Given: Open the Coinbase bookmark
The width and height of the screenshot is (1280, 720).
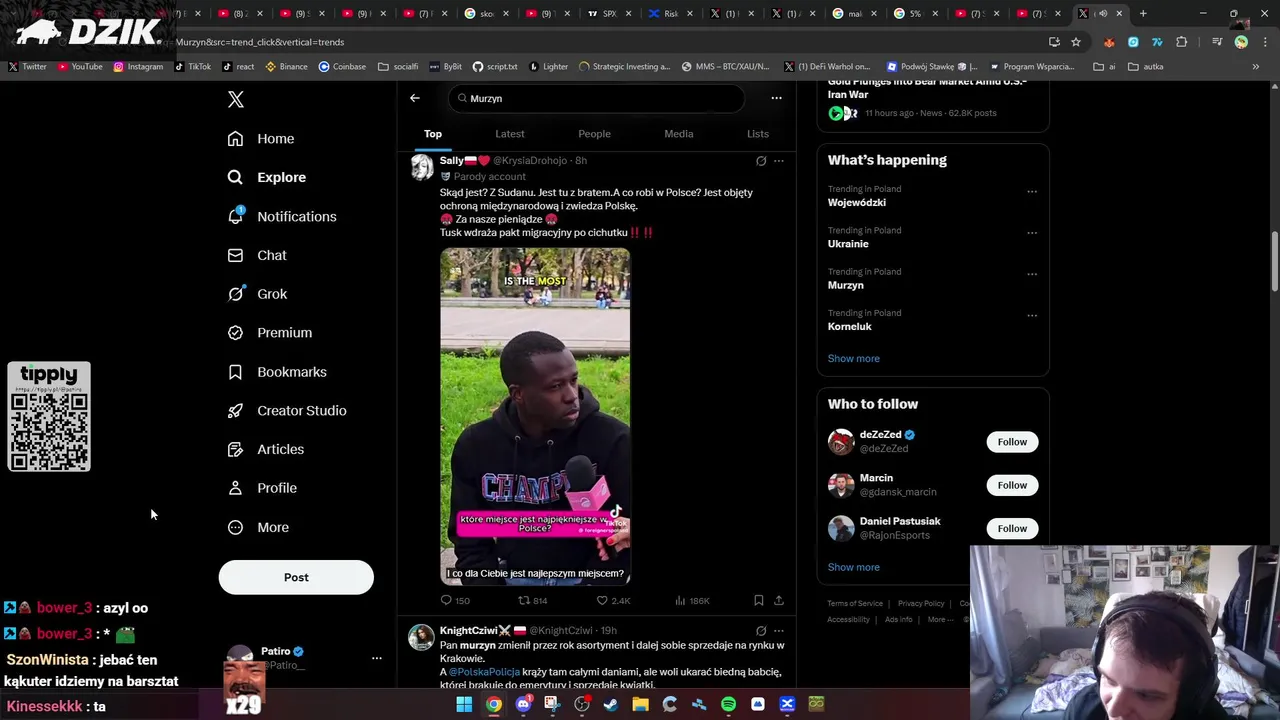Looking at the screenshot, I should click(x=342, y=67).
